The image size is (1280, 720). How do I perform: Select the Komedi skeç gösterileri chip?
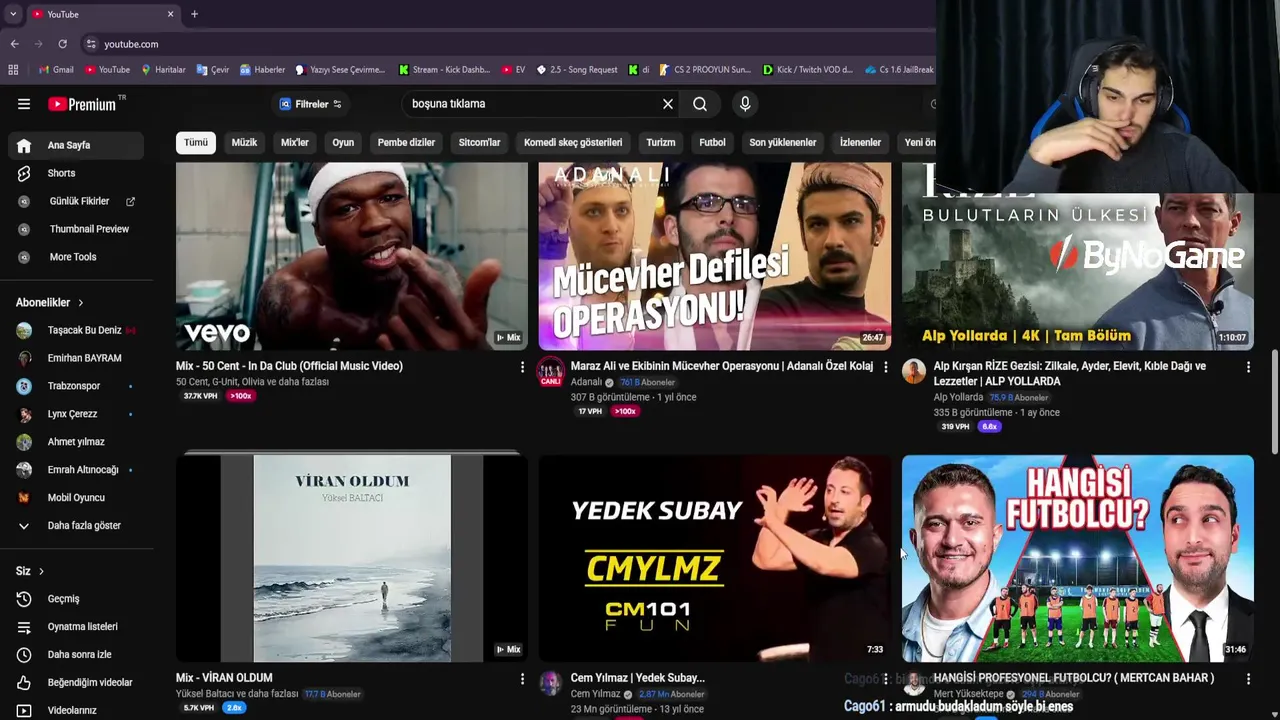pos(573,142)
